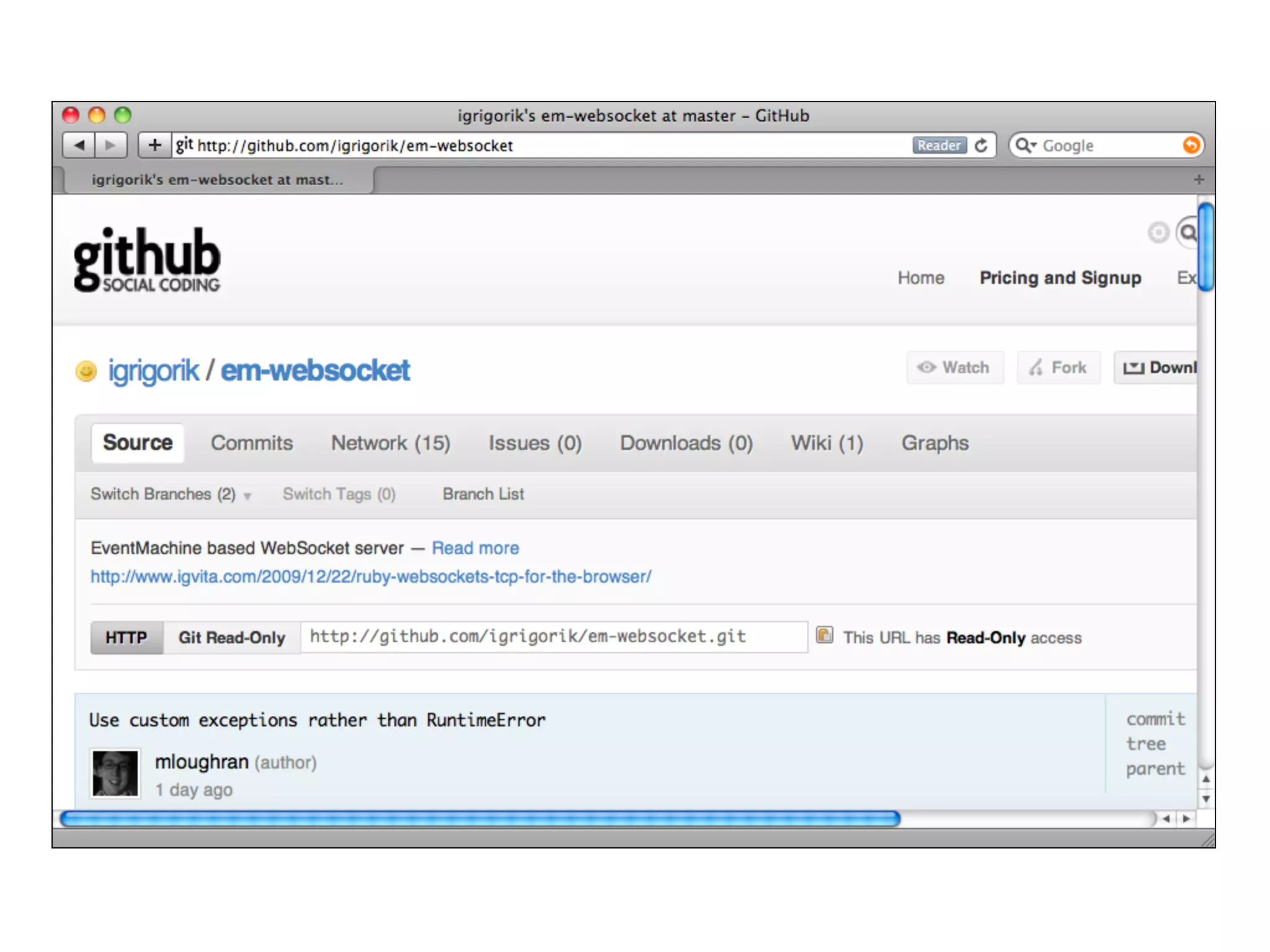Open the Google search engine dropdown magnifier

[x=1025, y=145]
